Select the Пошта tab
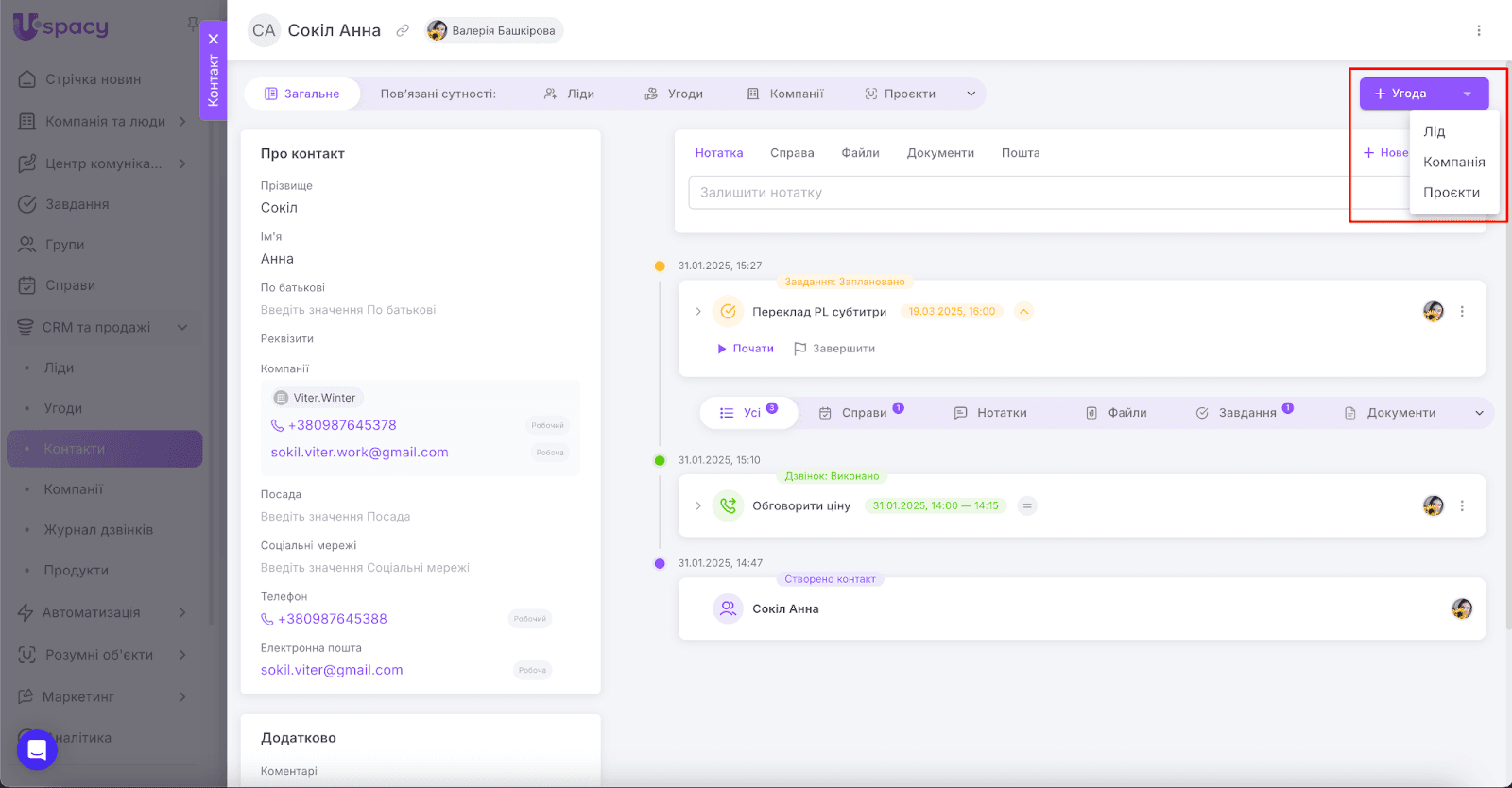The image size is (1512, 788). click(1021, 153)
